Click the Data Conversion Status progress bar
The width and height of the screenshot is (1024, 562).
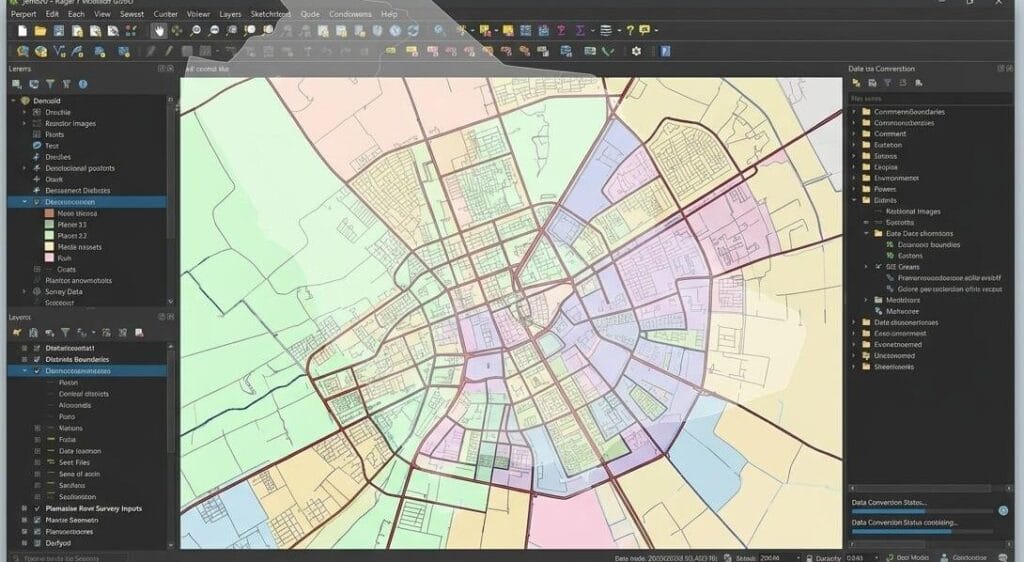tap(923, 512)
